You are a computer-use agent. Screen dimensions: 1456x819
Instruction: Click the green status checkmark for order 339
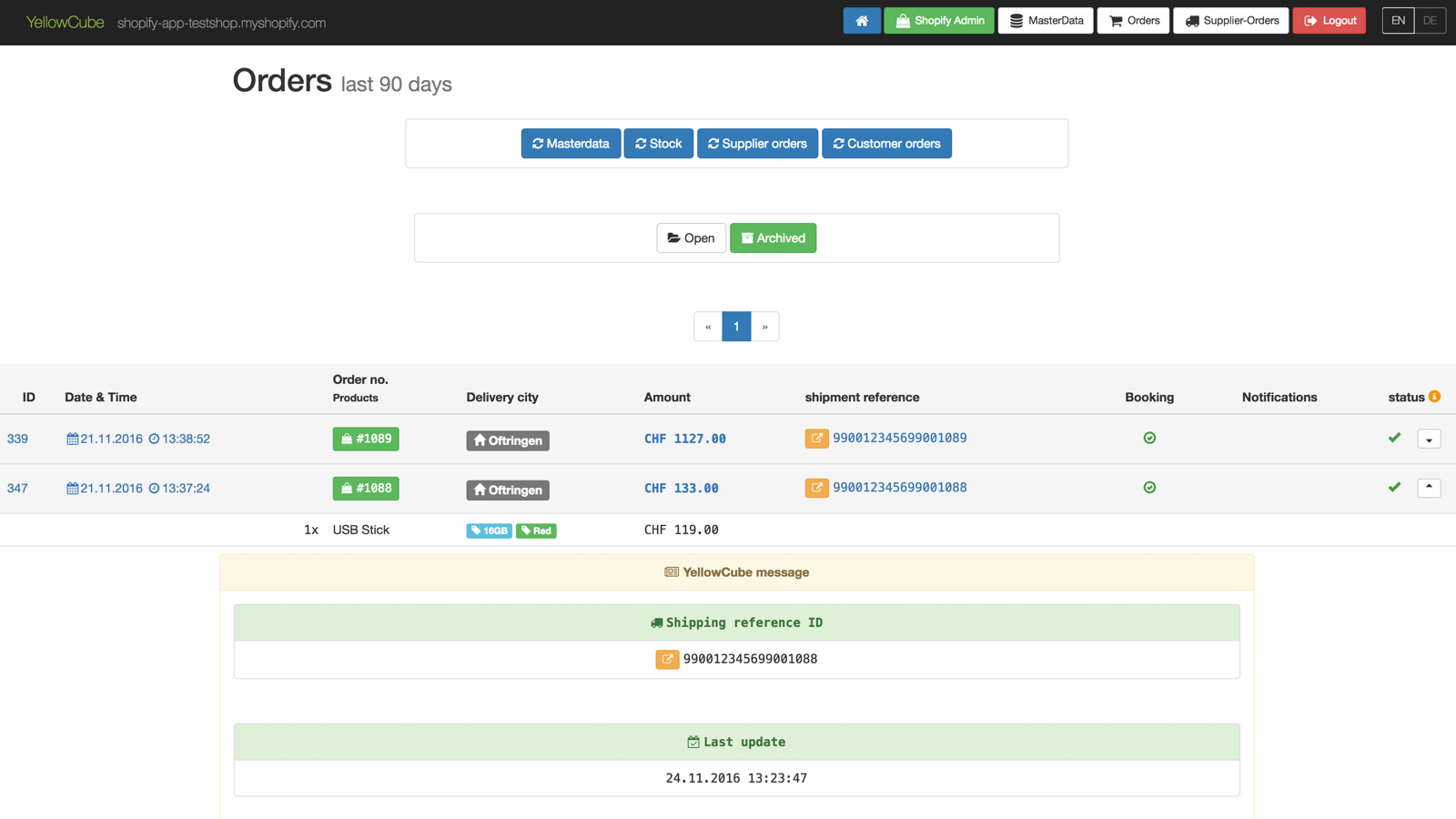[x=1394, y=438]
